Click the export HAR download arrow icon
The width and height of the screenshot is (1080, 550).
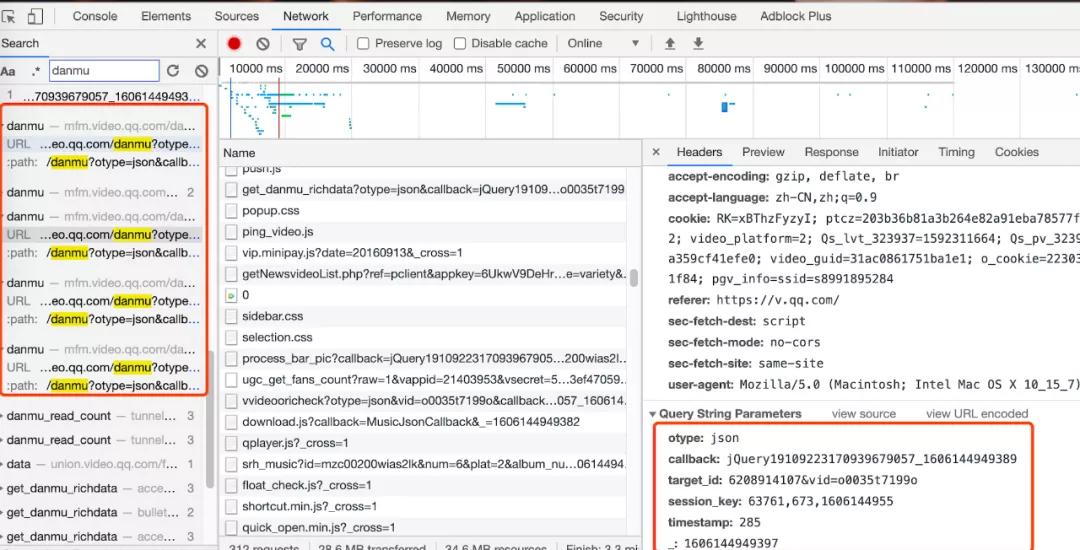coord(698,44)
